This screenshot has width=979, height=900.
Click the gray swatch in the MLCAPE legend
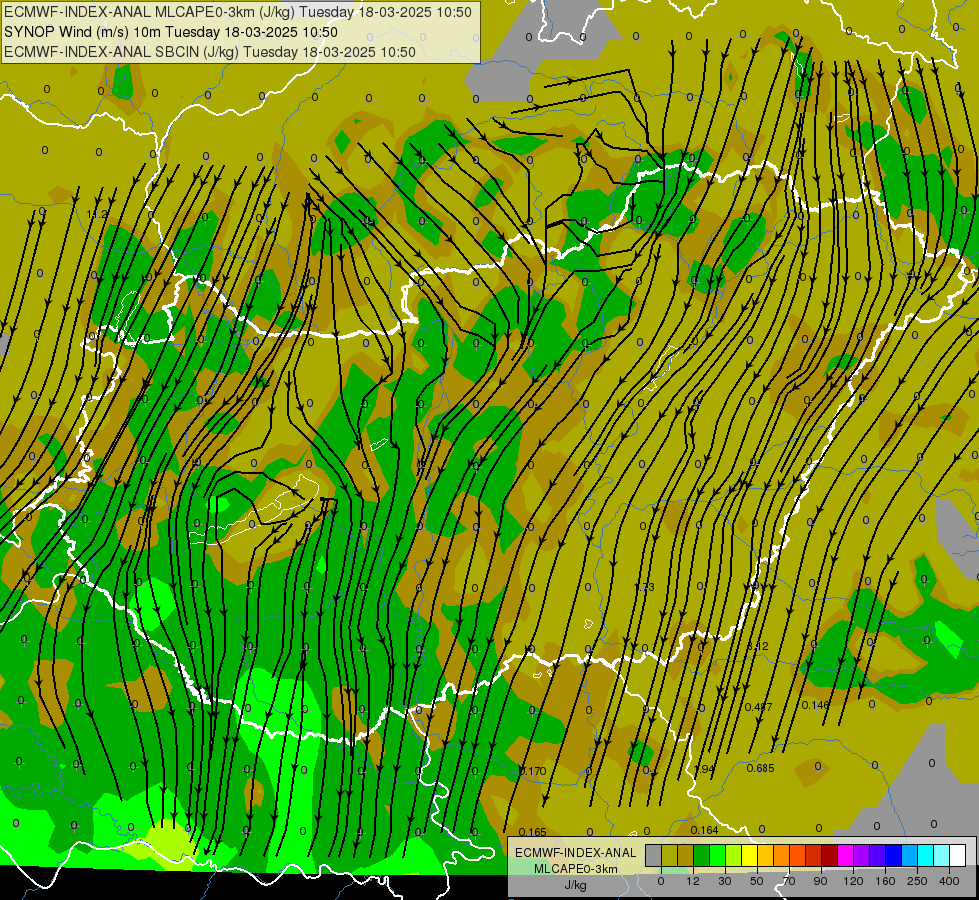pyautogui.click(x=653, y=855)
